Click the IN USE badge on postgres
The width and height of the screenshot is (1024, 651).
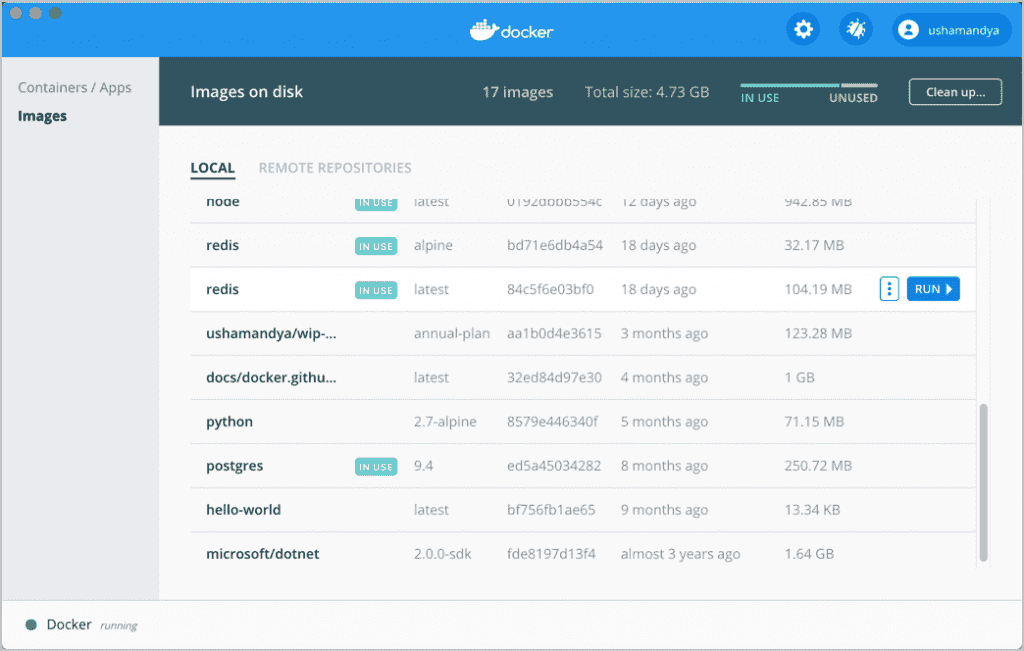(x=375, y=466)
